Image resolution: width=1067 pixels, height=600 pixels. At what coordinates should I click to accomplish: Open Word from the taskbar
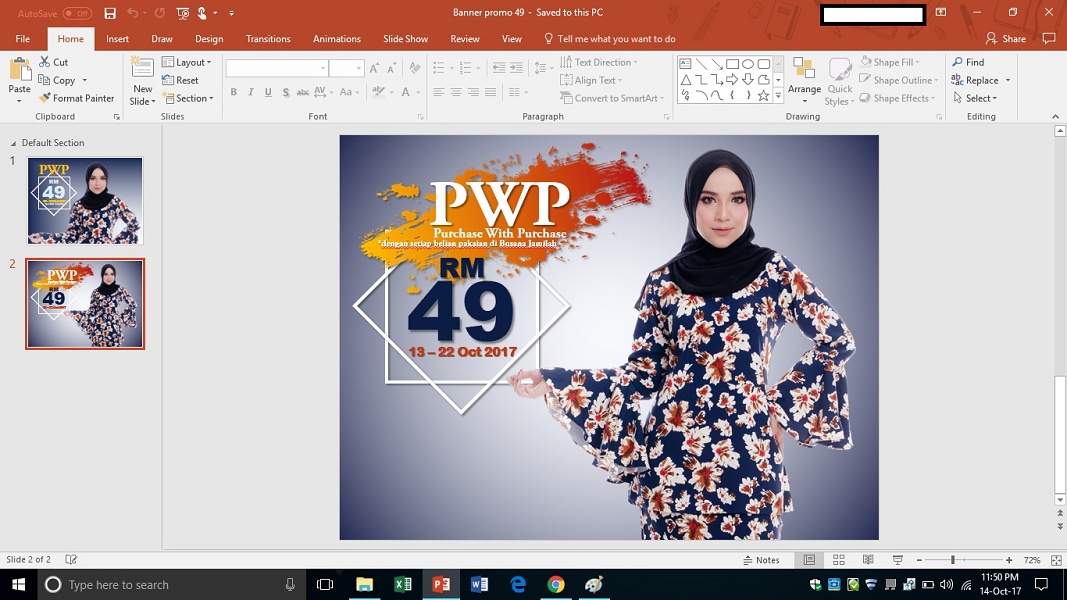coord(479,584)
